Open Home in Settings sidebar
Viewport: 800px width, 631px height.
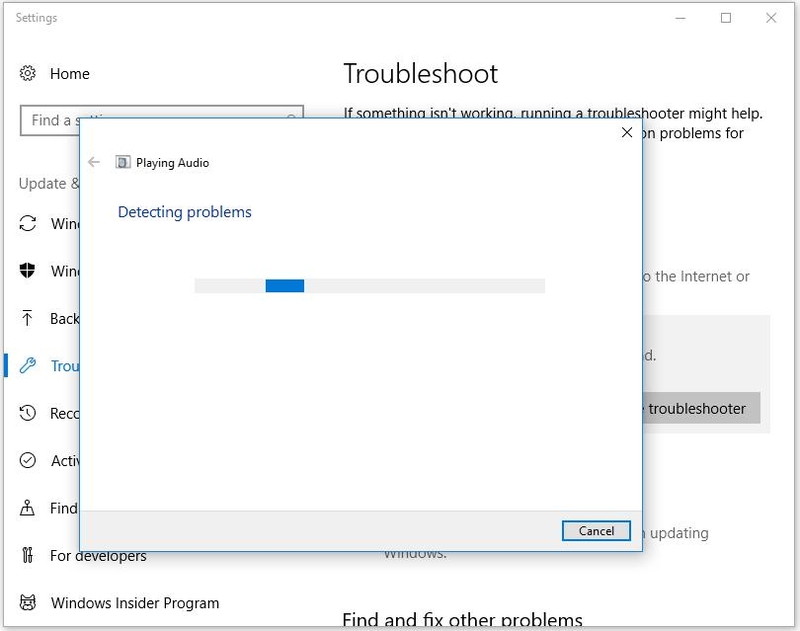69,74
